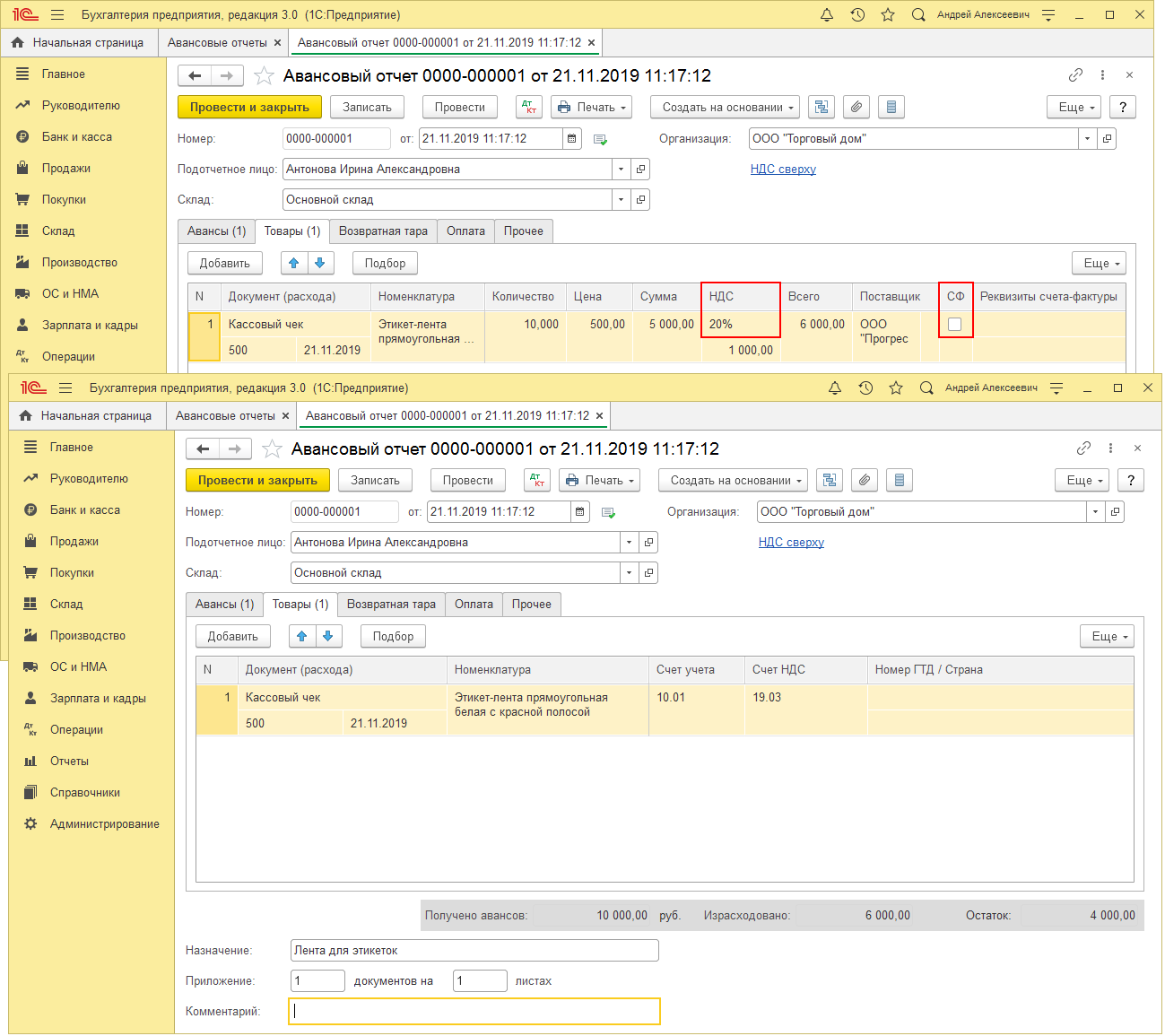Open notifications bell in front window
1165x1036 pixels.
(835, 387)
